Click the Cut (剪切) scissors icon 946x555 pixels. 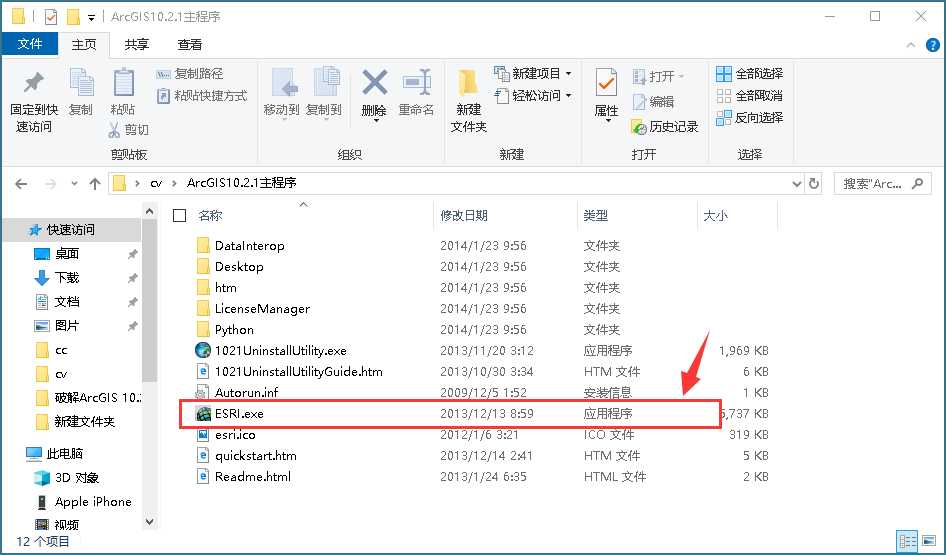pyautogui.click(x=115, y=129)
